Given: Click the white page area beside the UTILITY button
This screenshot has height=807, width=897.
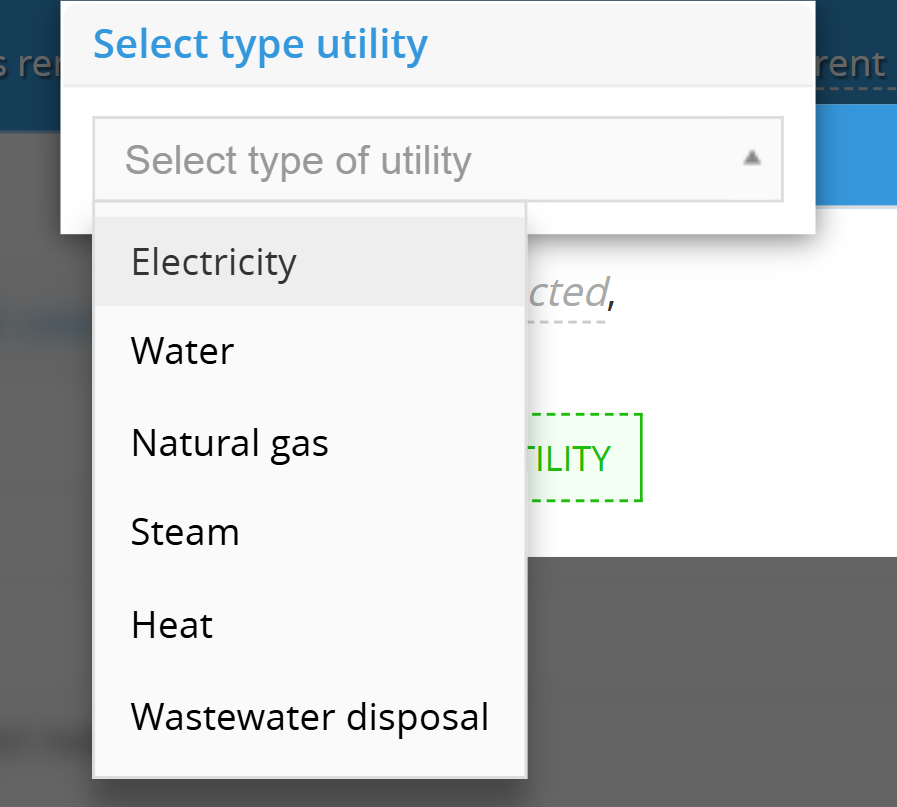Looking at the screenshot, I should click(x=760, y=458).
